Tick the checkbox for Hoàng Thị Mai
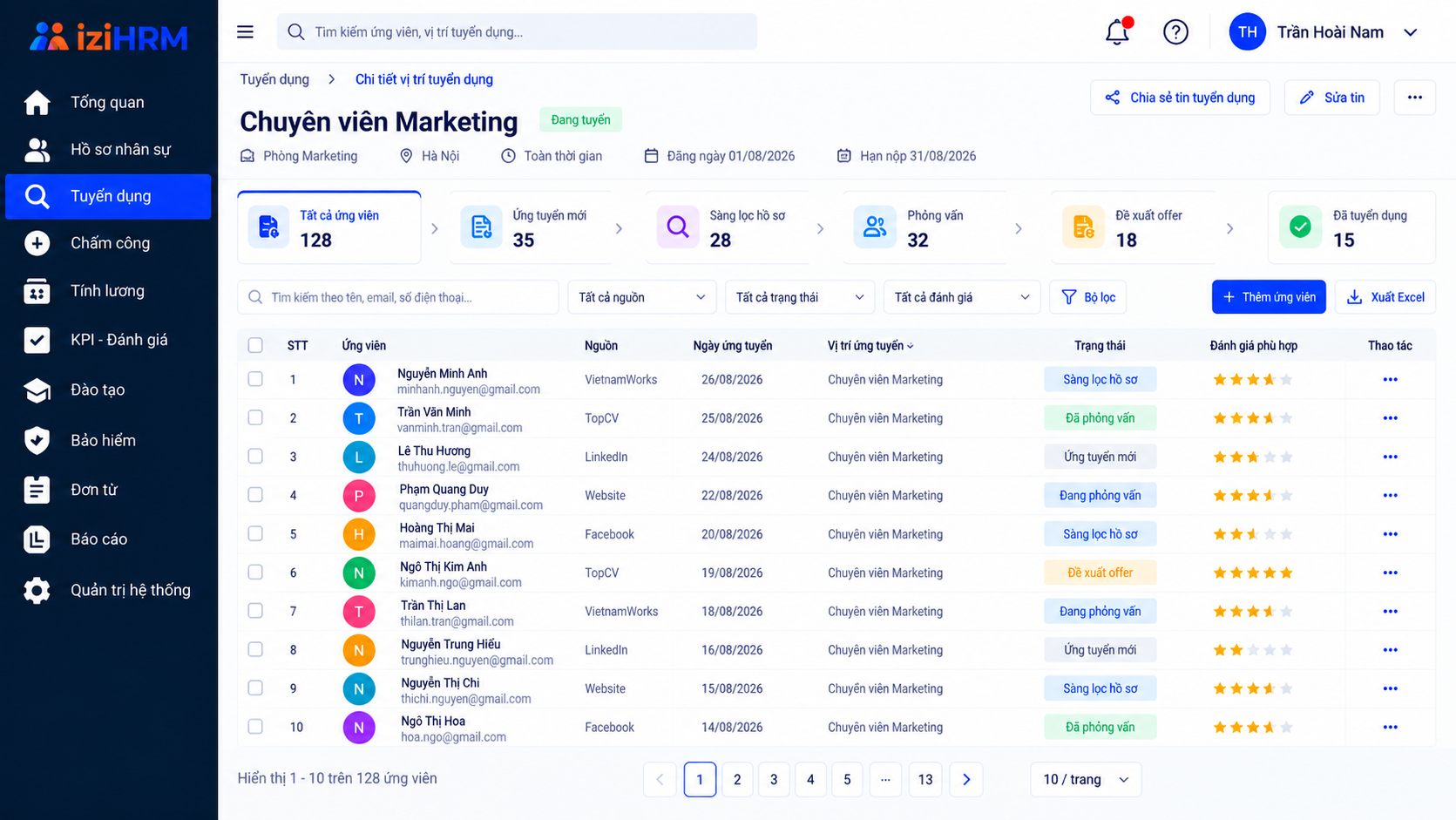Viewport: 1456px width, 820px height. tap(255, 533)
